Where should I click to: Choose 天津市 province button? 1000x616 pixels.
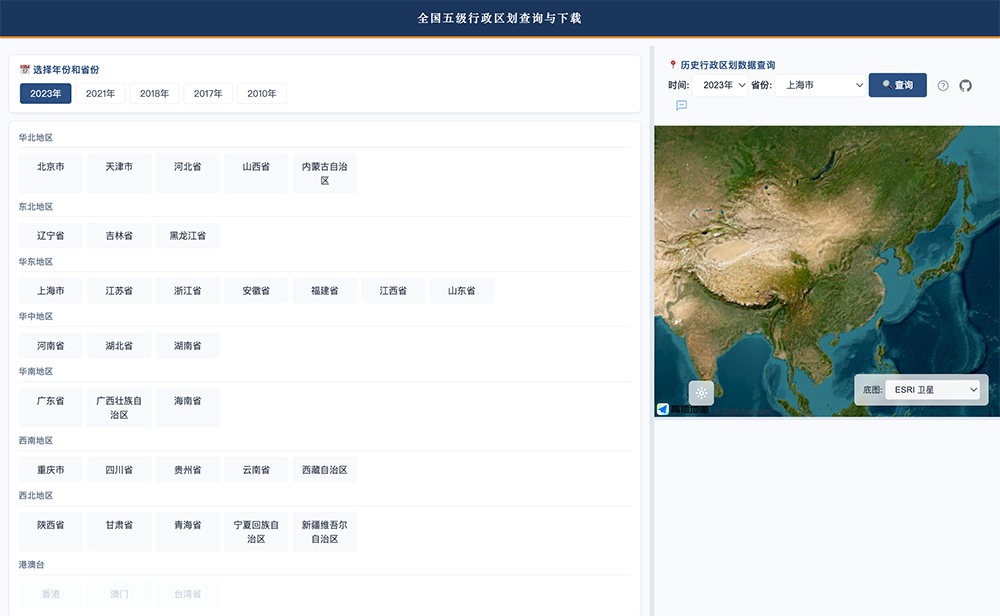coord(119,173)
